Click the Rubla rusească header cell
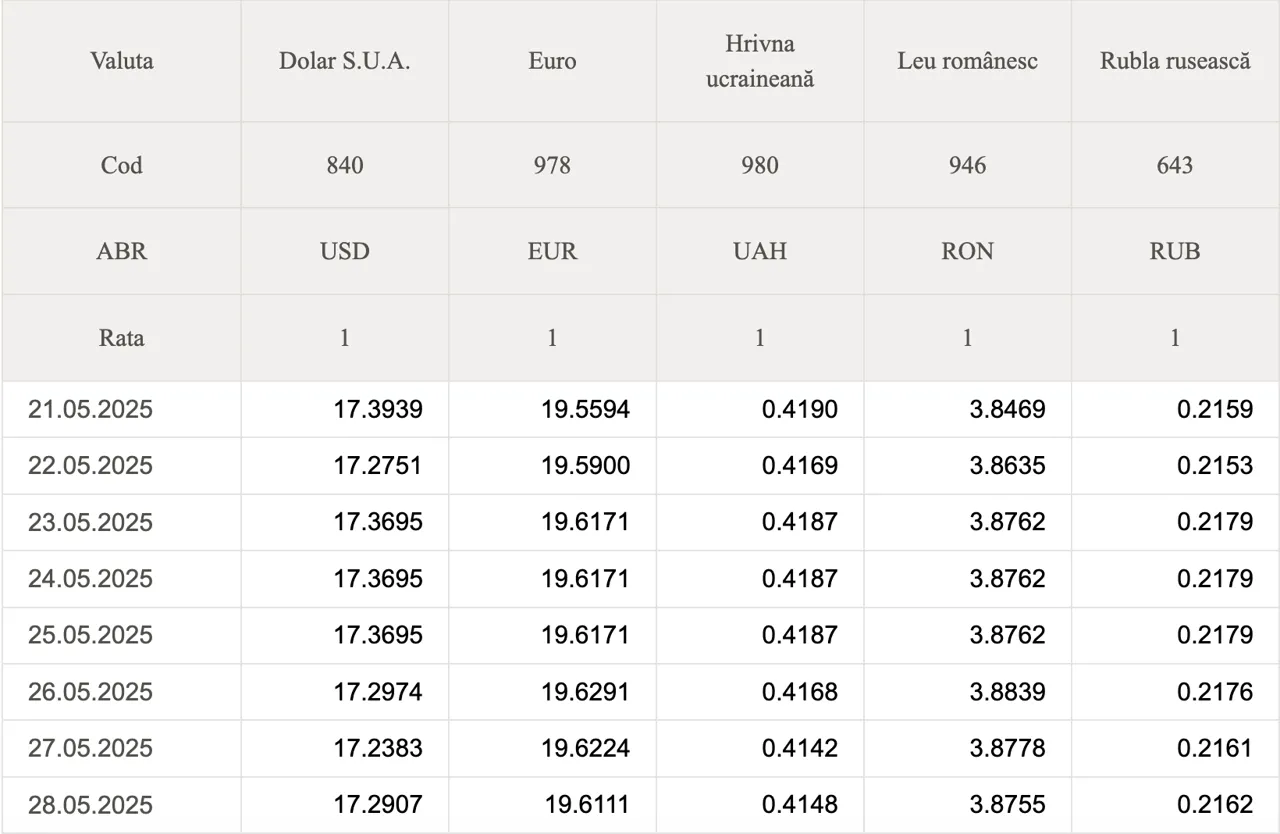 tap(1175, 61)
